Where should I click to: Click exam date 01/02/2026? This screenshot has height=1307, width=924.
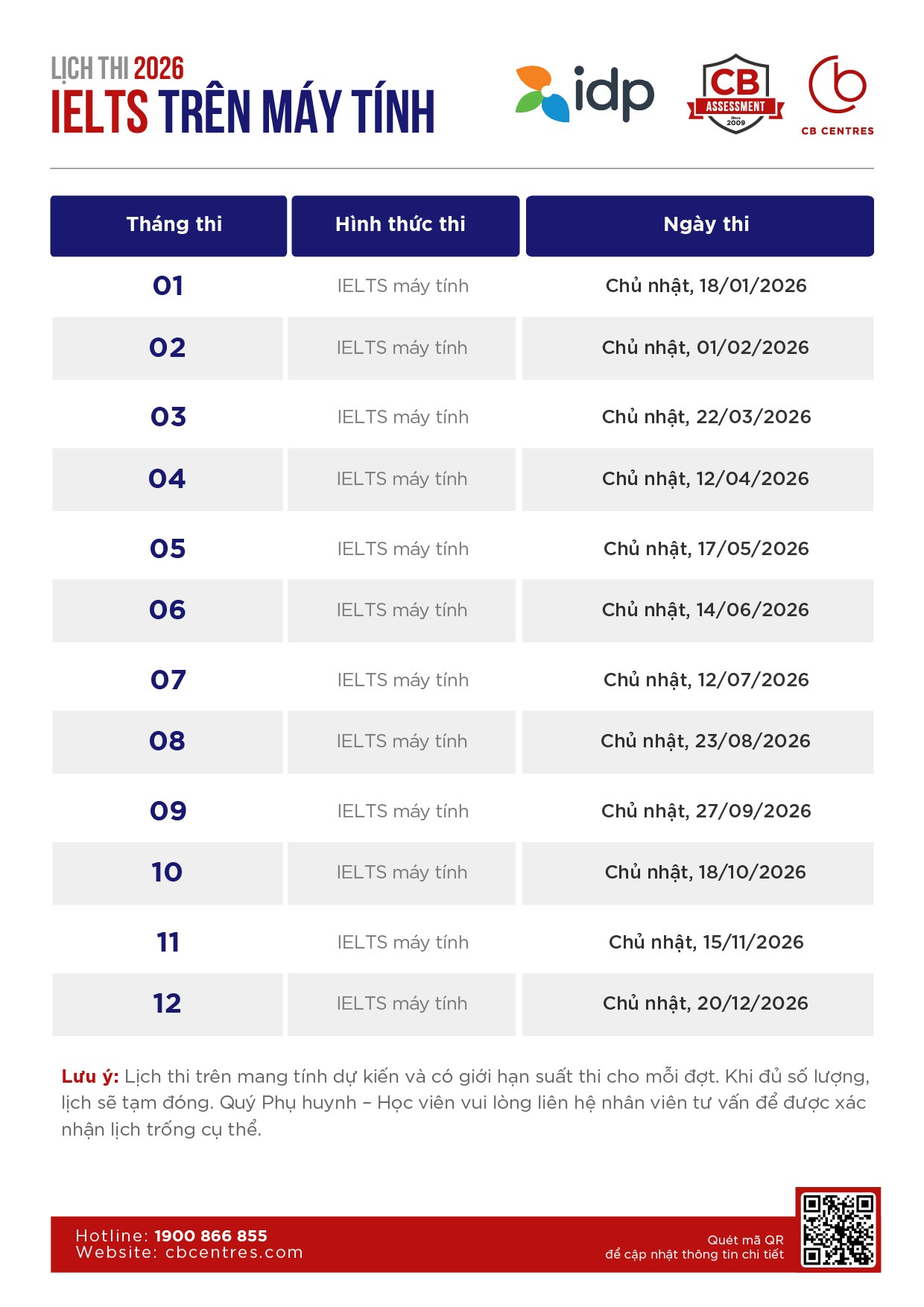point(705,348)
